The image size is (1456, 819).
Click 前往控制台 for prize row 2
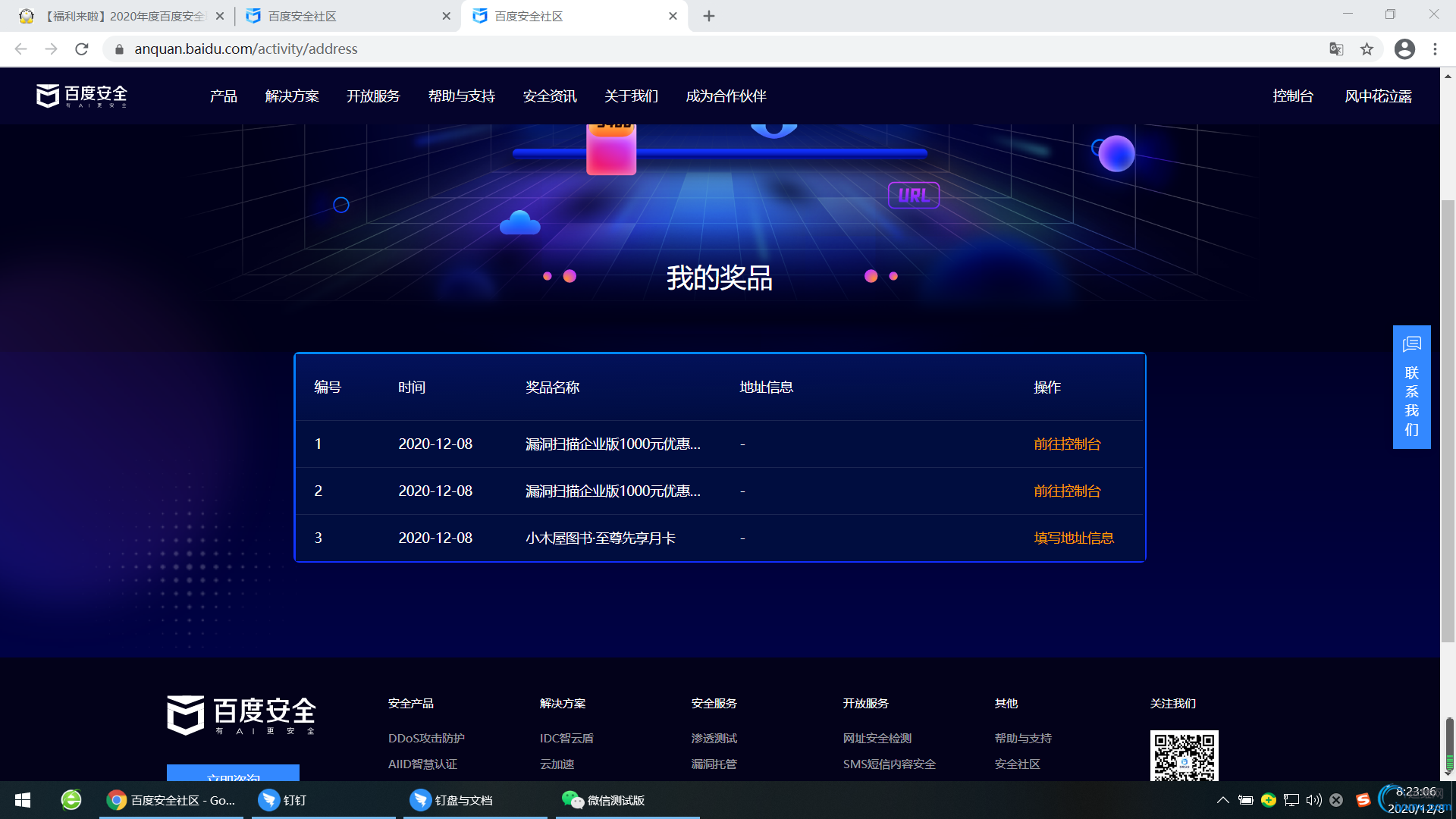click(1067, 491)
